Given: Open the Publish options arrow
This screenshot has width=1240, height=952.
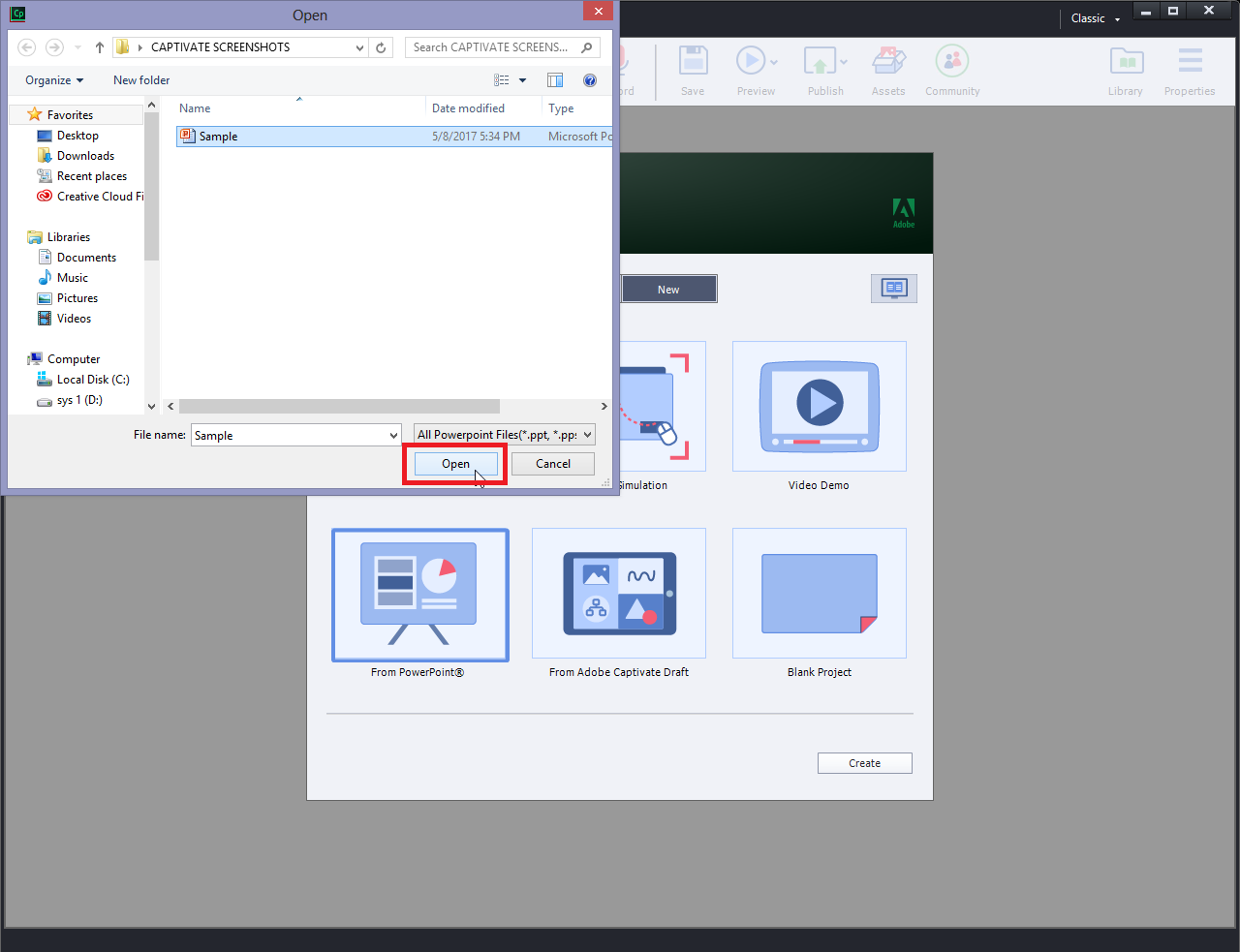Looking at the screenshot, I should (x=844, y=62).
